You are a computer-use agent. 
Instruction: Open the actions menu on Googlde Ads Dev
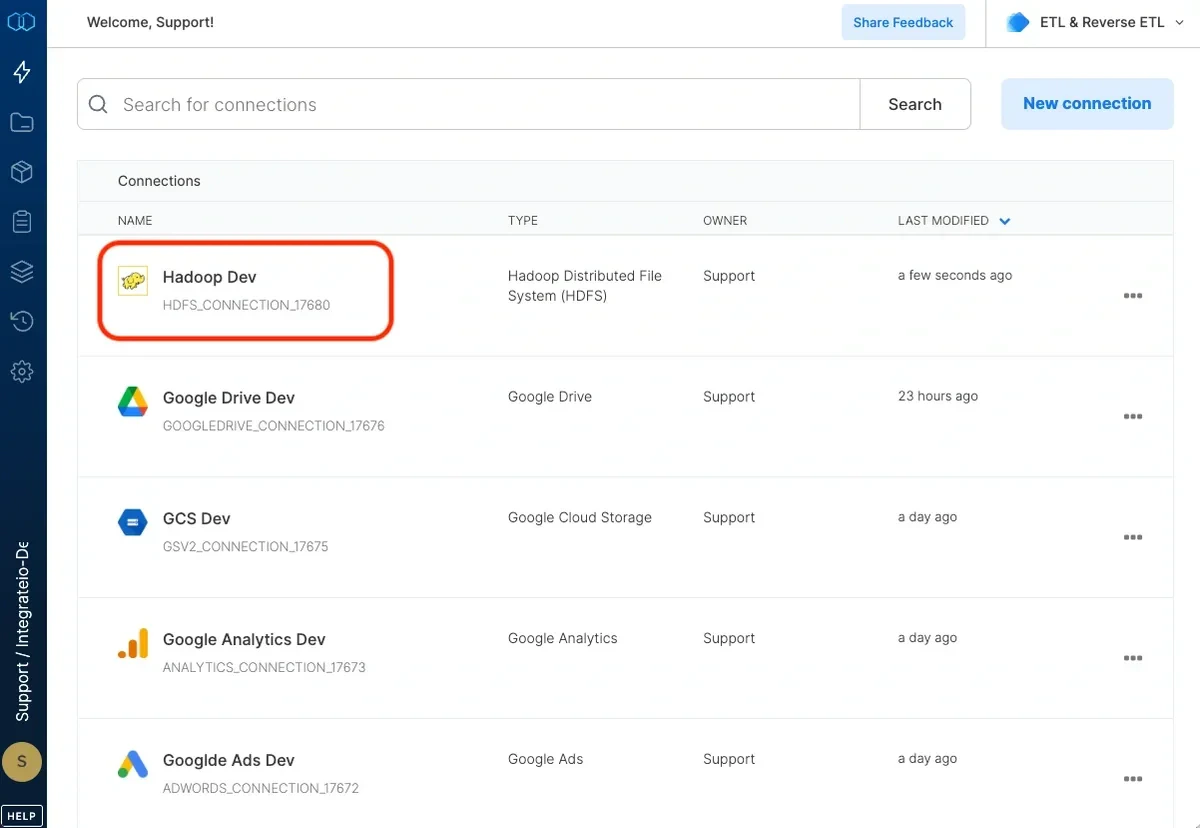tap(1133, 778)
